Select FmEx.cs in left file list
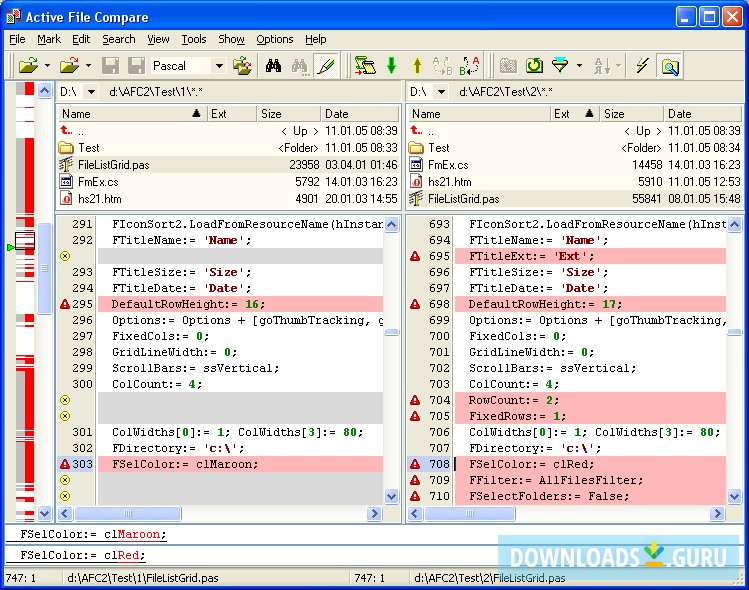Image resolution: width=749 pixels, height=590 pixels. click(228, 182)
